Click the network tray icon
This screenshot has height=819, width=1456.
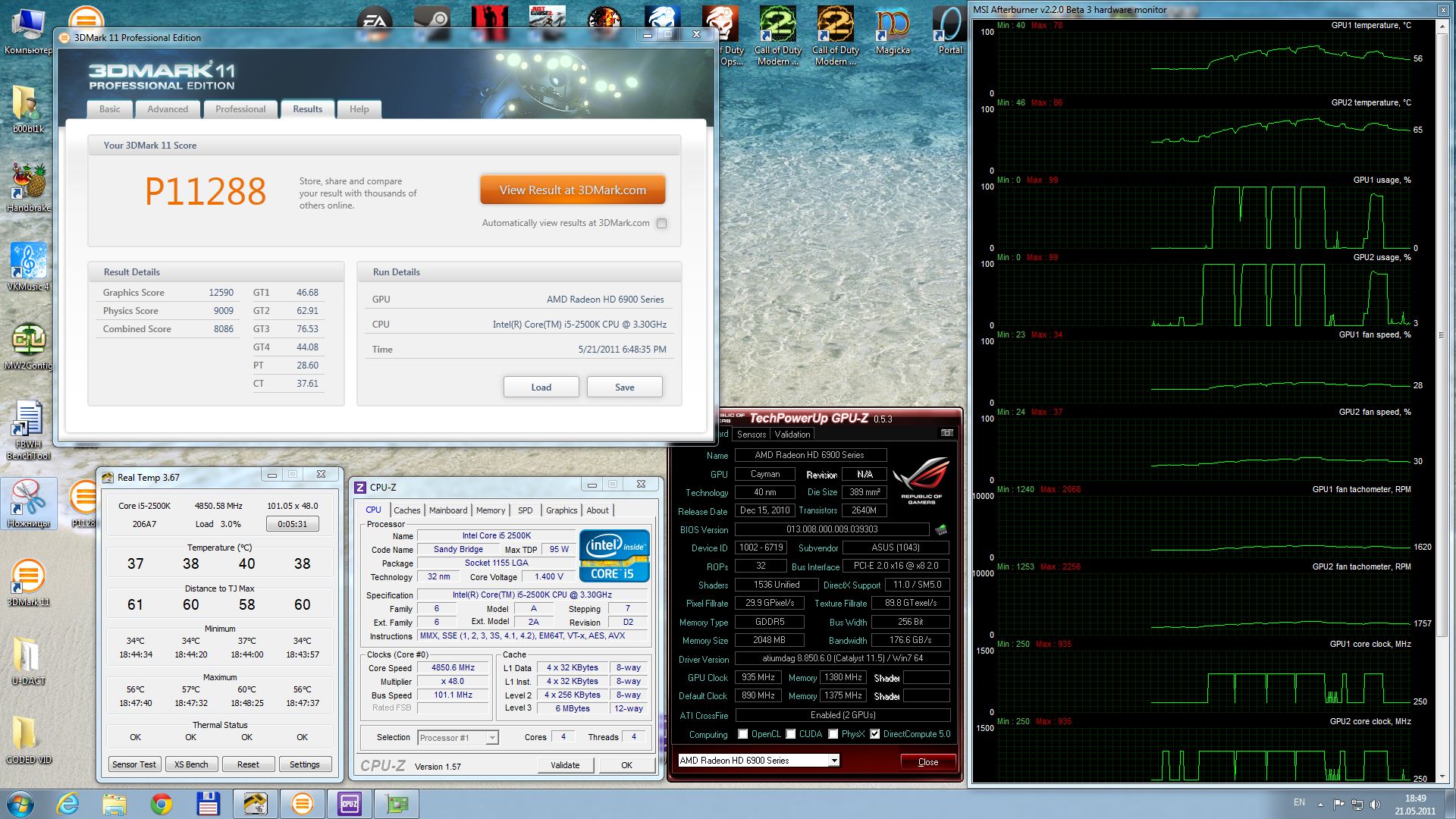pyautogui.click(x=1357, y=804)
